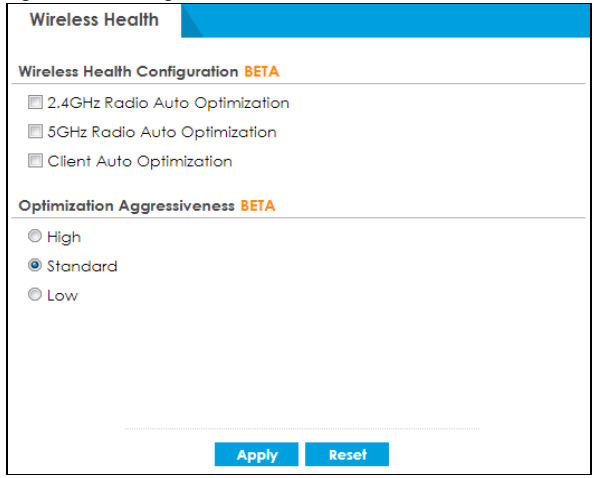Click the blue tab strip beside Wireless Health

(400, 20)
